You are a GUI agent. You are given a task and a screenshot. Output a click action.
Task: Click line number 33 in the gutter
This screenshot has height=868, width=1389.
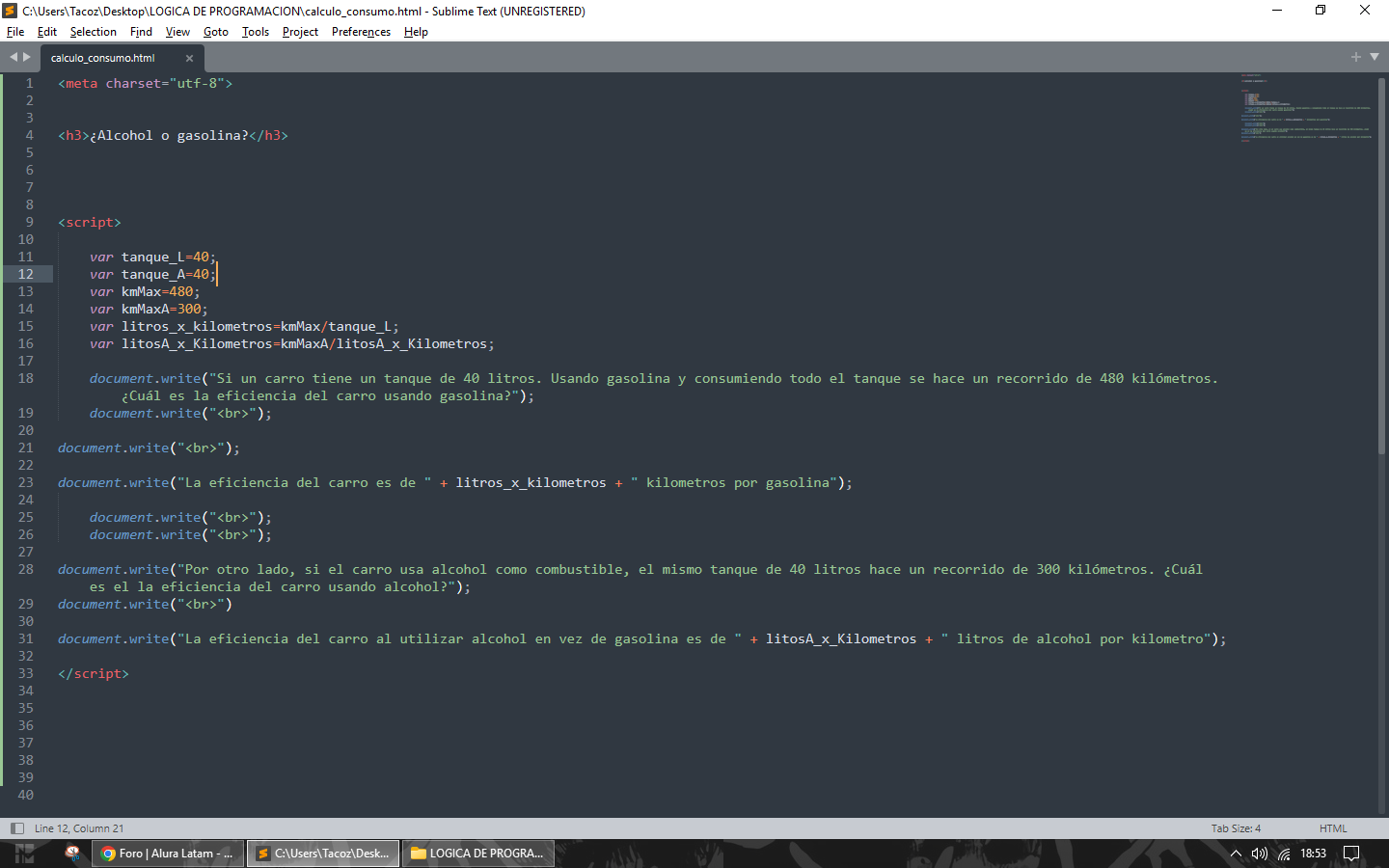25,674
